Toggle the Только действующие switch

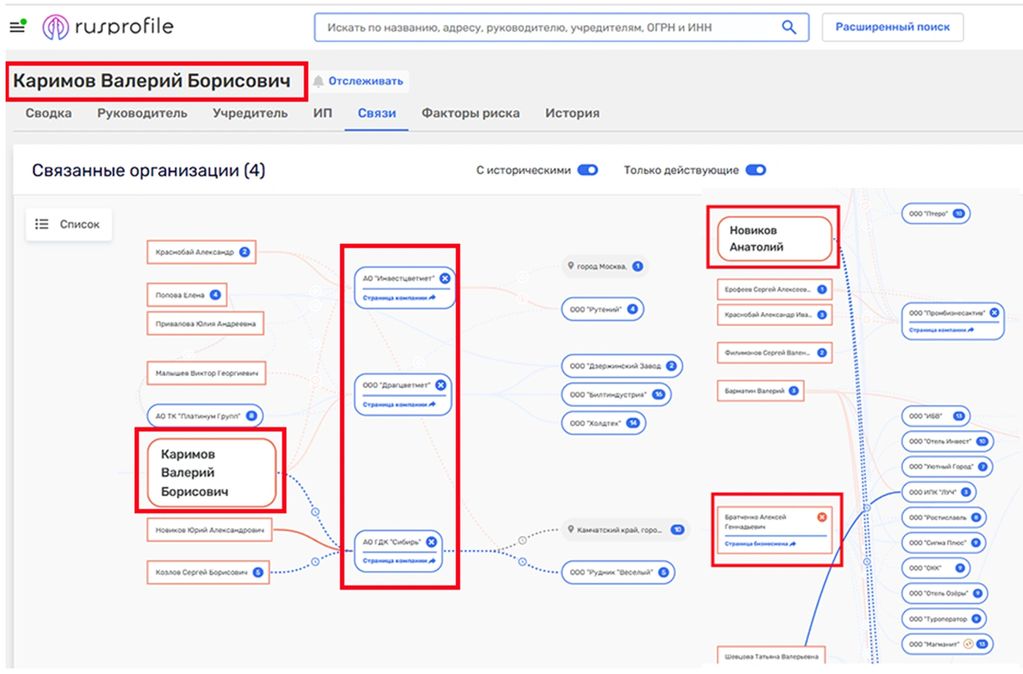[x=756, y=170]
